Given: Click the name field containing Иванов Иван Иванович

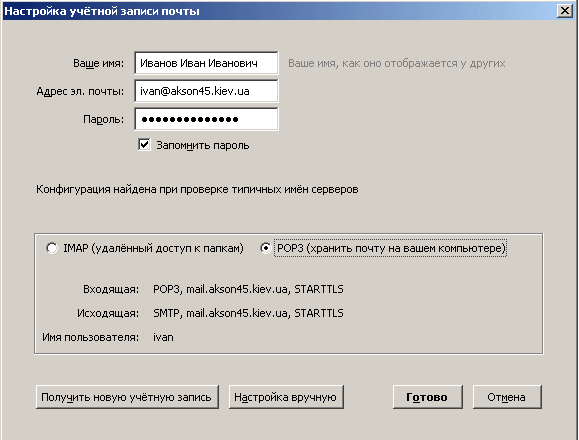Looking at the screenshot, I should click(x=206, y=63).
